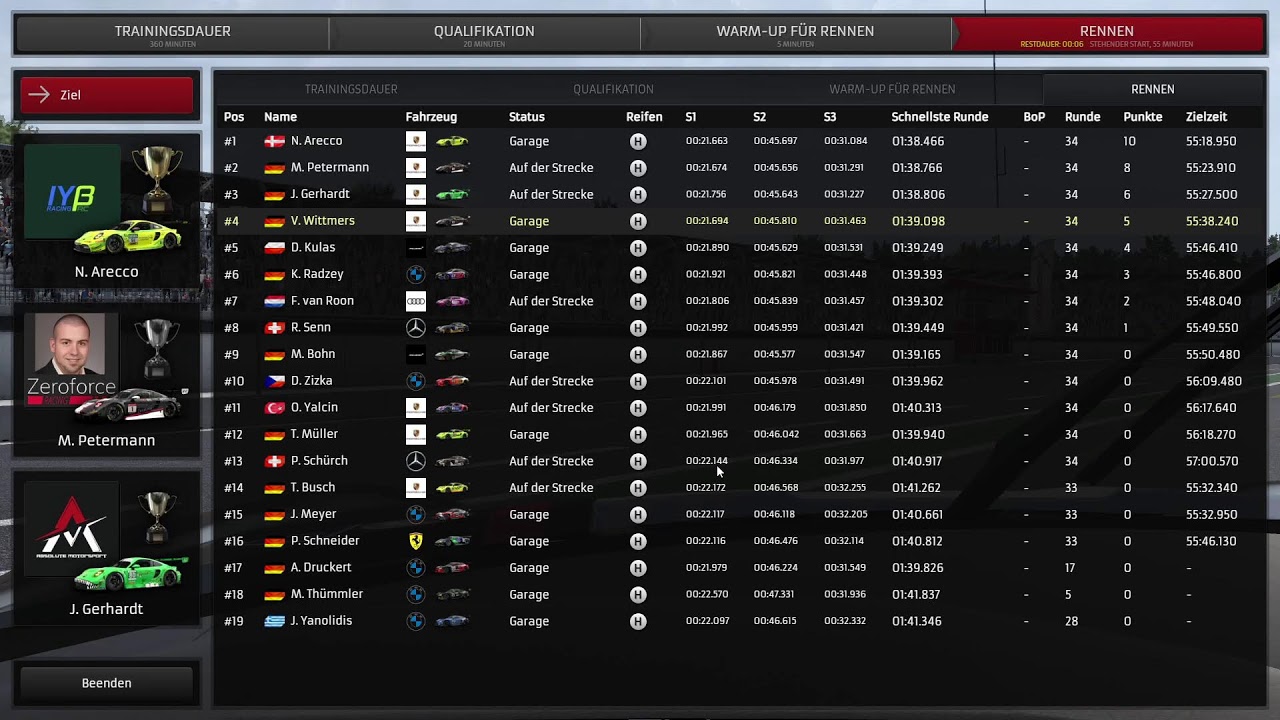Click Turkey flag beside O. Yalcin

[x=274, y=408]
